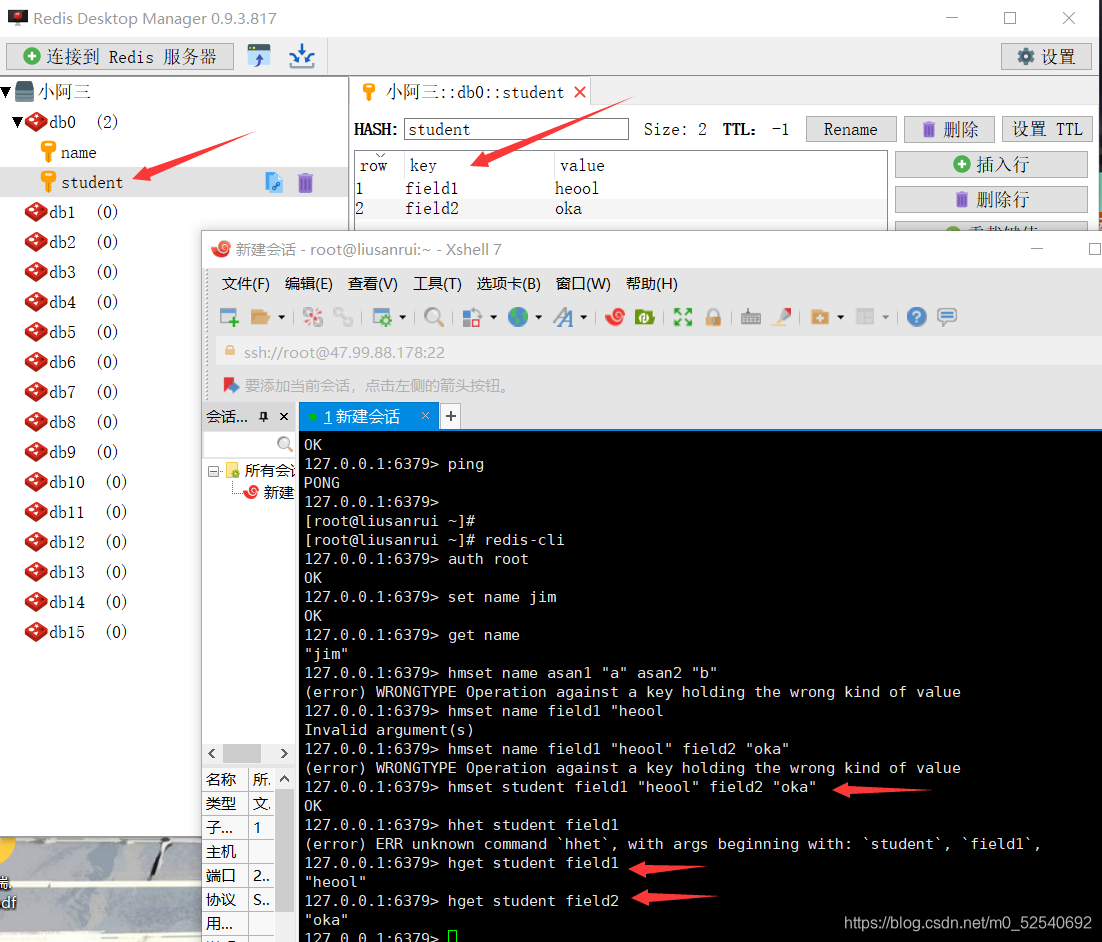Pin the Xshell sessions panel
The width and height of the screenshot is (1102, 942).
pos(264,417)
